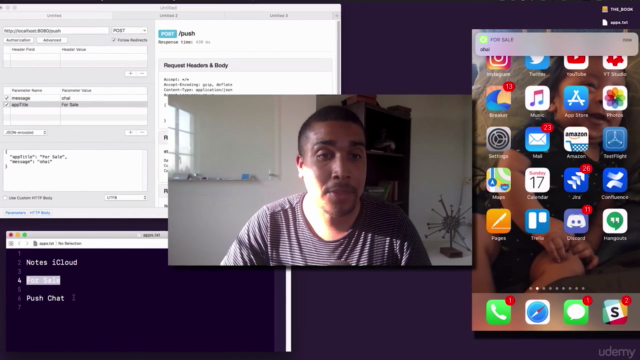Viewport: 640px width, 360px height.
Task: Open the UTF8 charset dropdown
Action: [x=126, y=198]
